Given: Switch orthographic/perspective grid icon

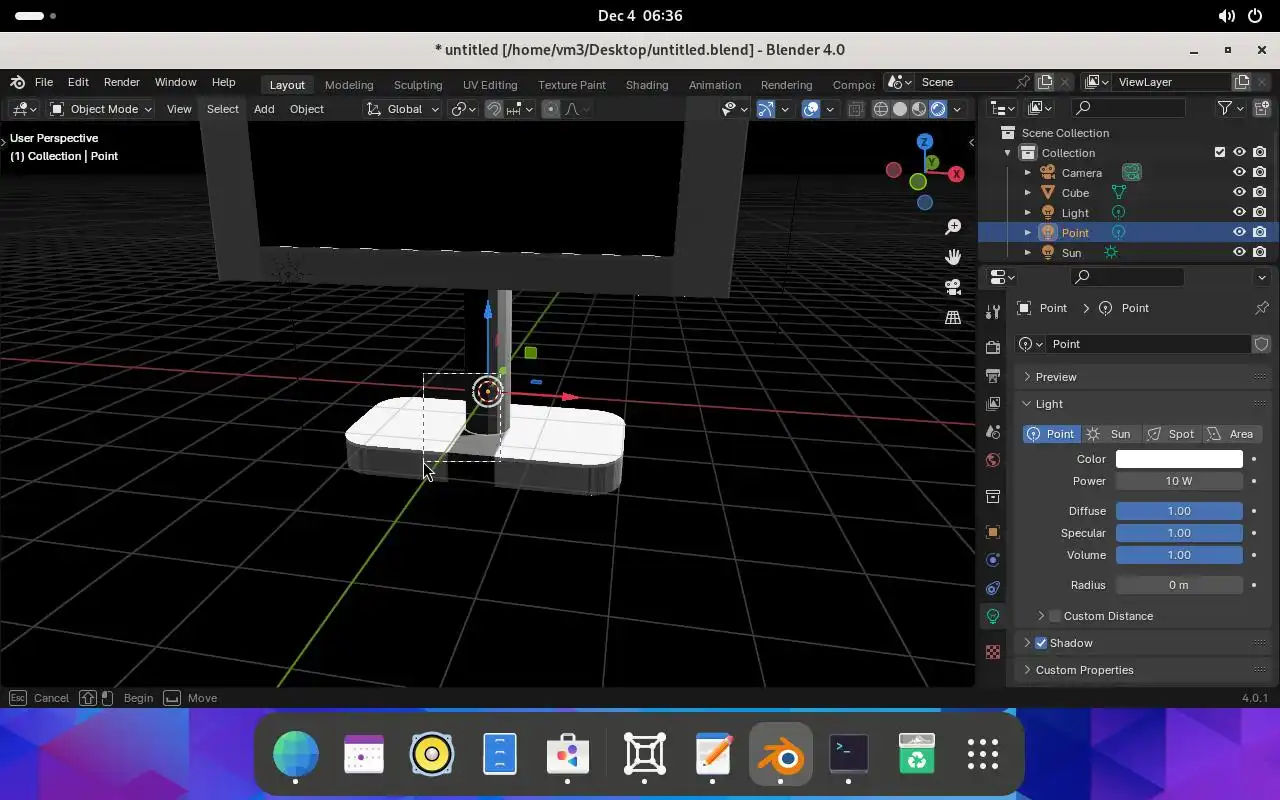Looking at the screenshot, I should [953, 317].
